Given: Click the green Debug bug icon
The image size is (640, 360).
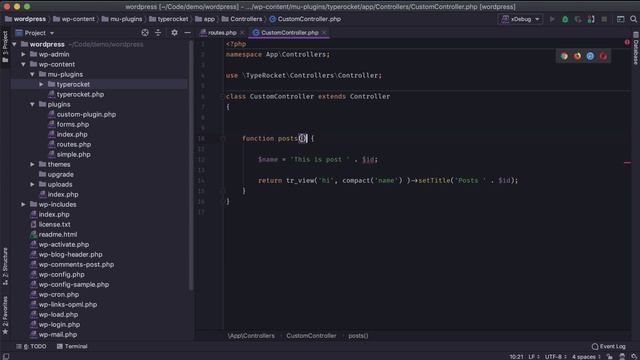Looking at the screenshot, I should point(565,19).
